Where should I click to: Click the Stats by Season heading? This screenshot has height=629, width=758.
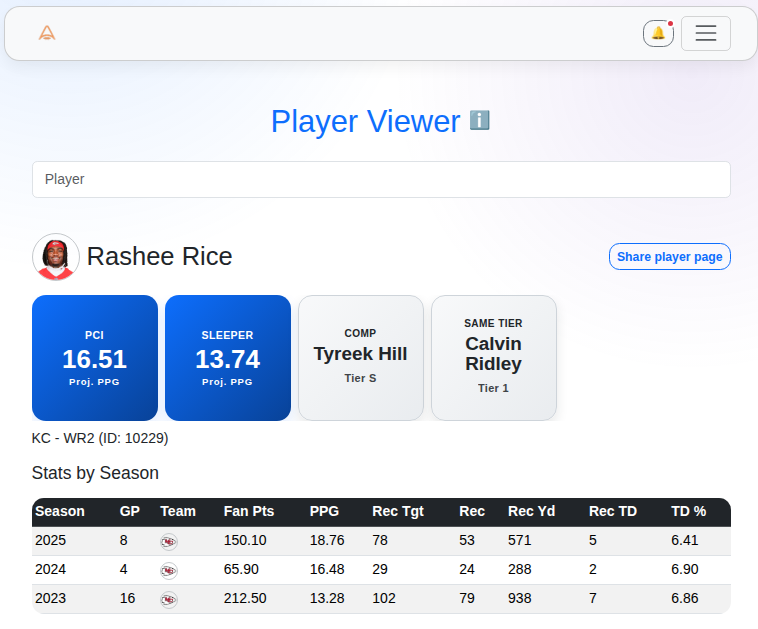coord(95,473)
